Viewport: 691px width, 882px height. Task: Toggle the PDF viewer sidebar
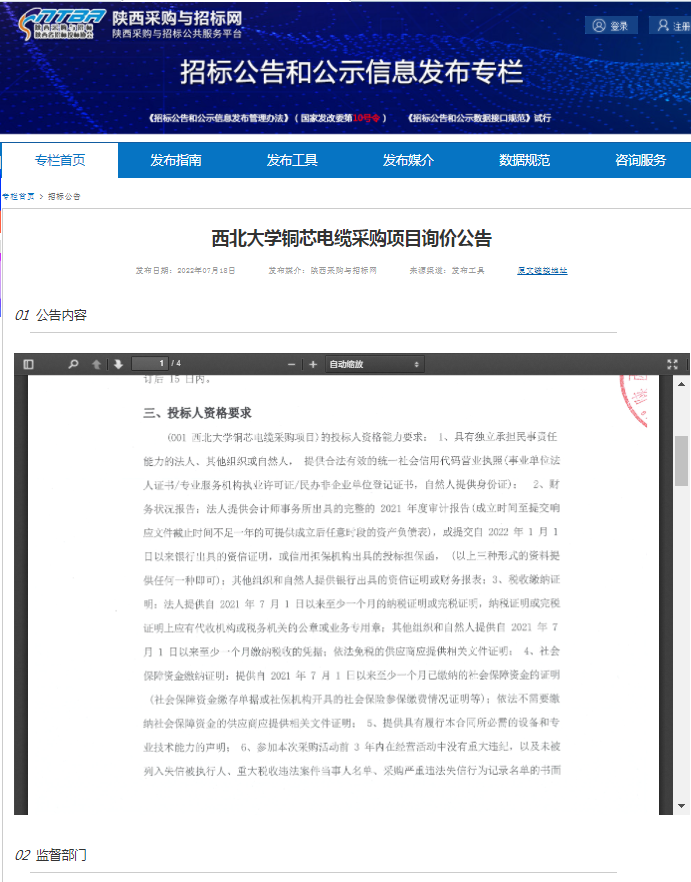coord(28,364)
